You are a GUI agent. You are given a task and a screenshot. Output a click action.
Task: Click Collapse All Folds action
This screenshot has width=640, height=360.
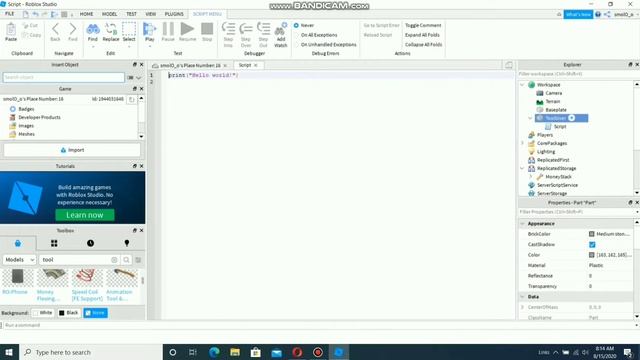pyautogui.click(x=423, y=44)
